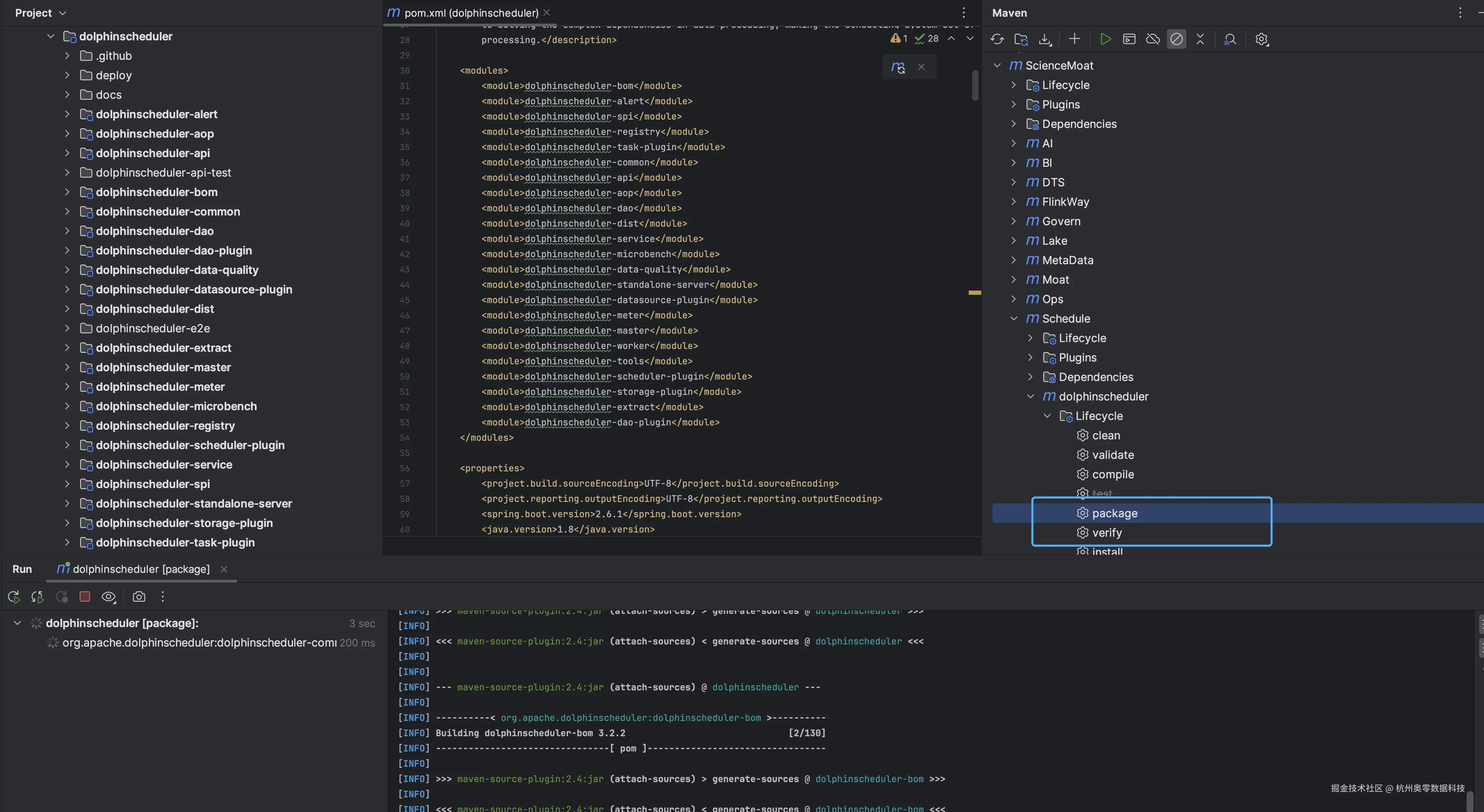The image size is (1484, 812).
Task: Take a thread dump with camera icon
Action: click(x=139, y=597)
